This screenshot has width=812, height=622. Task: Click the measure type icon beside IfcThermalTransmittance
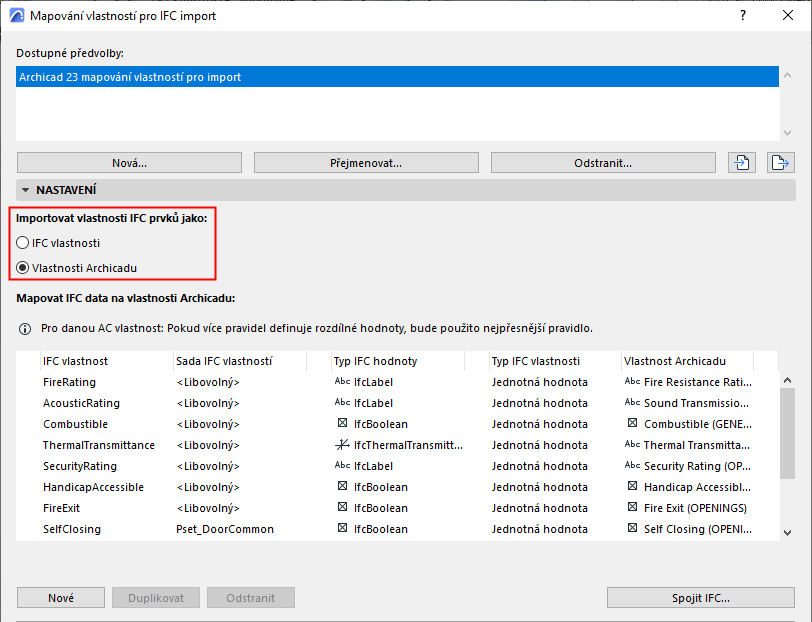[x=342, y=445]
